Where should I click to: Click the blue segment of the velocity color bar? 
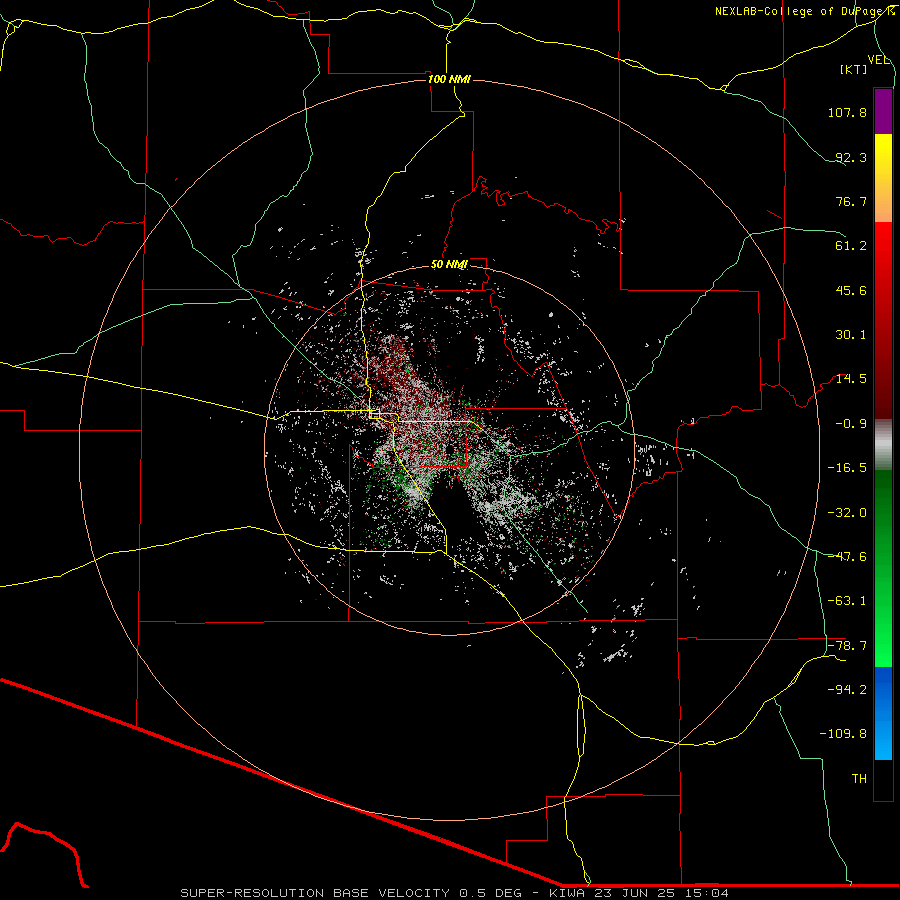[883, 713]
